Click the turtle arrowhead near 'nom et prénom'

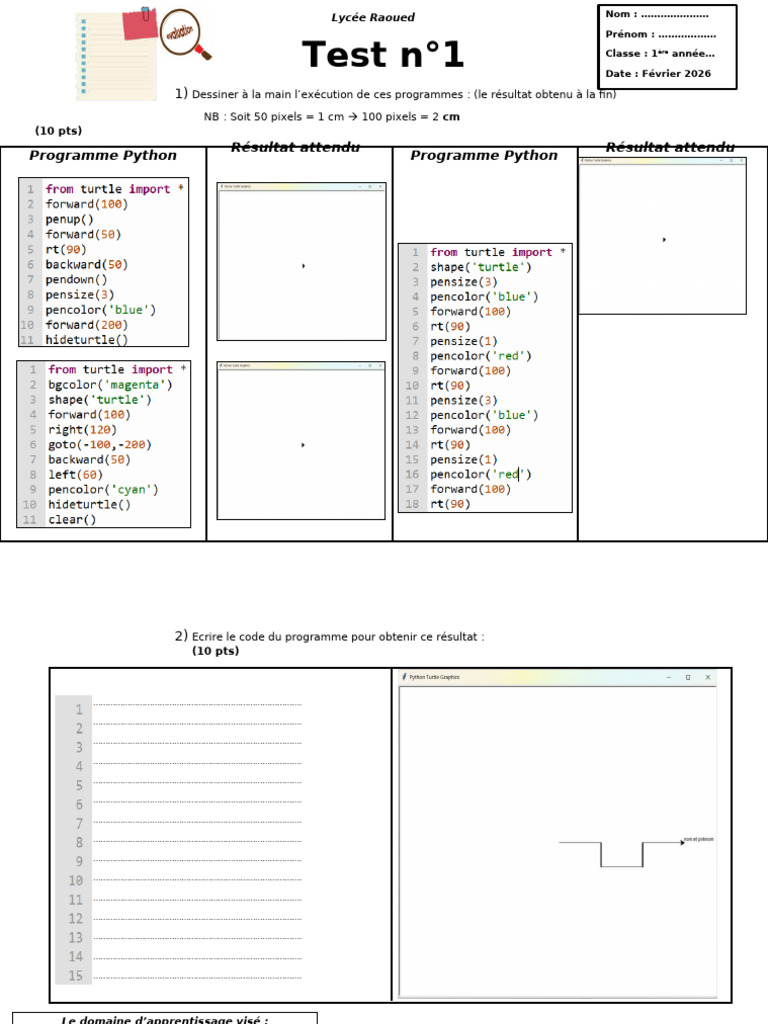[x=682, y=842]
